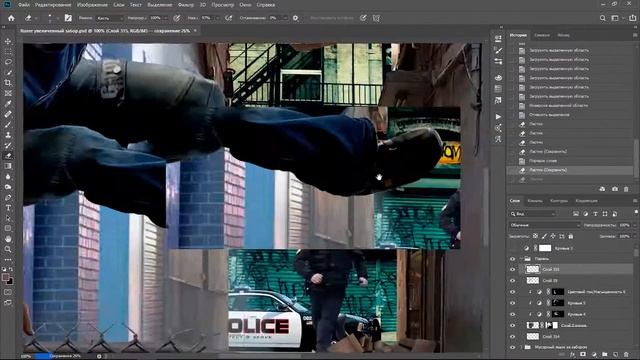Click the share icon at top right

tap(633, 18)
